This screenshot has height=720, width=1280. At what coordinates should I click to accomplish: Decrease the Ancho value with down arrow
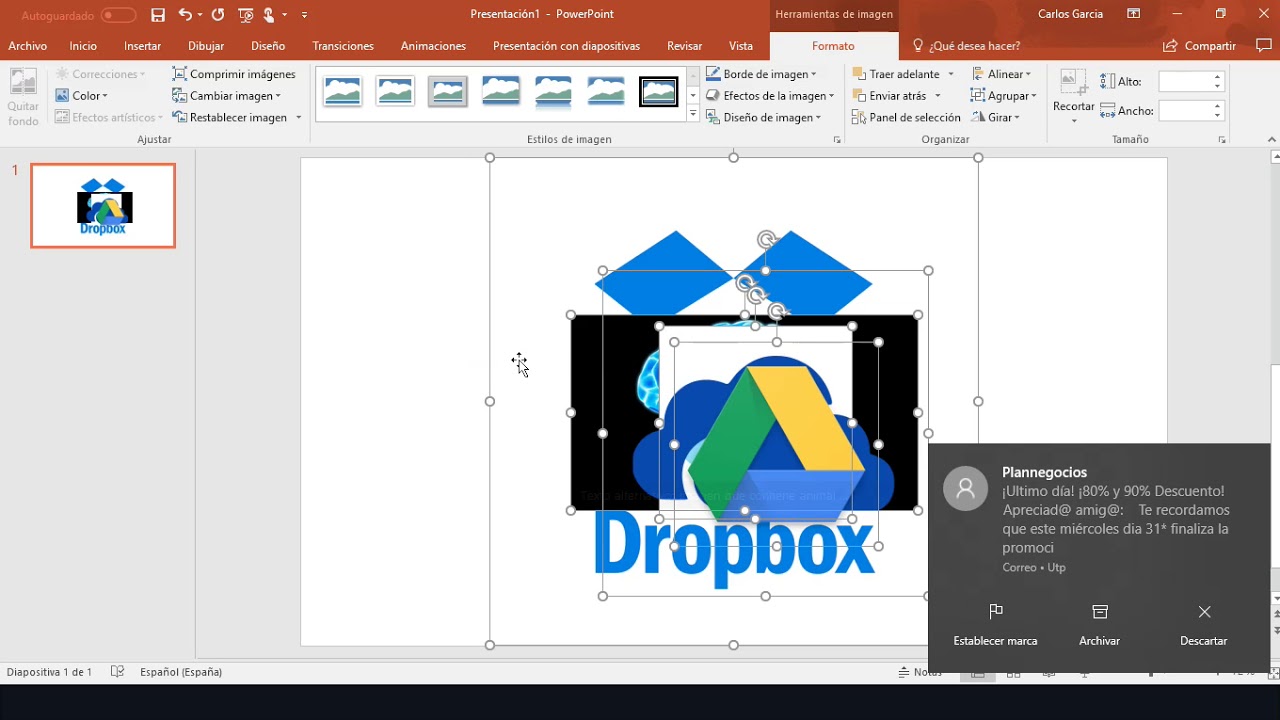coord(1218,116)
